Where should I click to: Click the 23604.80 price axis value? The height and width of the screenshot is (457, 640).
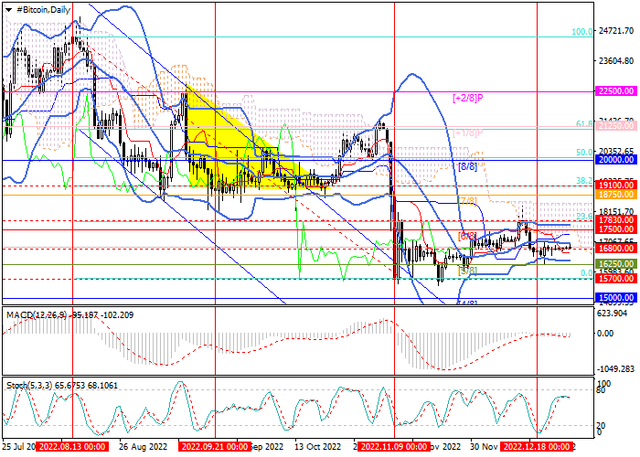tap(616, 60)
